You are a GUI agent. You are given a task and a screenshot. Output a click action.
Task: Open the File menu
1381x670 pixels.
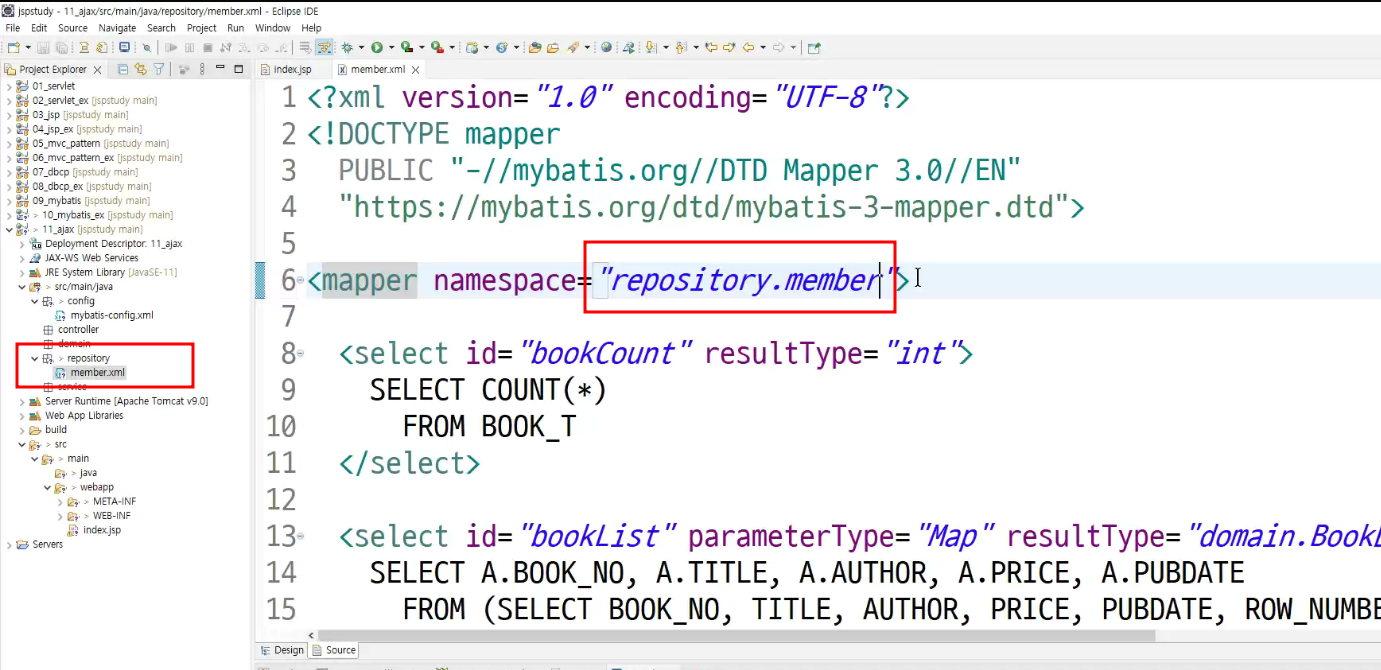pyautogui.click(x=13, y=28)
